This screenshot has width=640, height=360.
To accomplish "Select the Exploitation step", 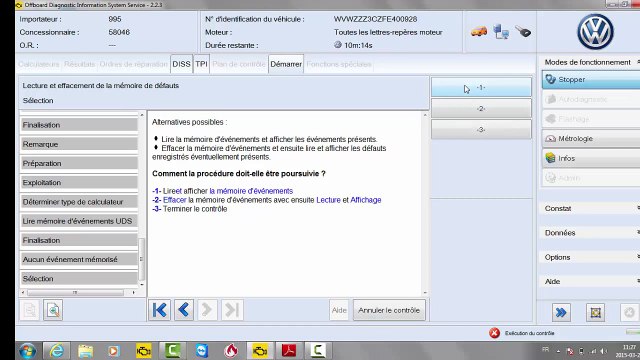I will (x=79, y=182).
